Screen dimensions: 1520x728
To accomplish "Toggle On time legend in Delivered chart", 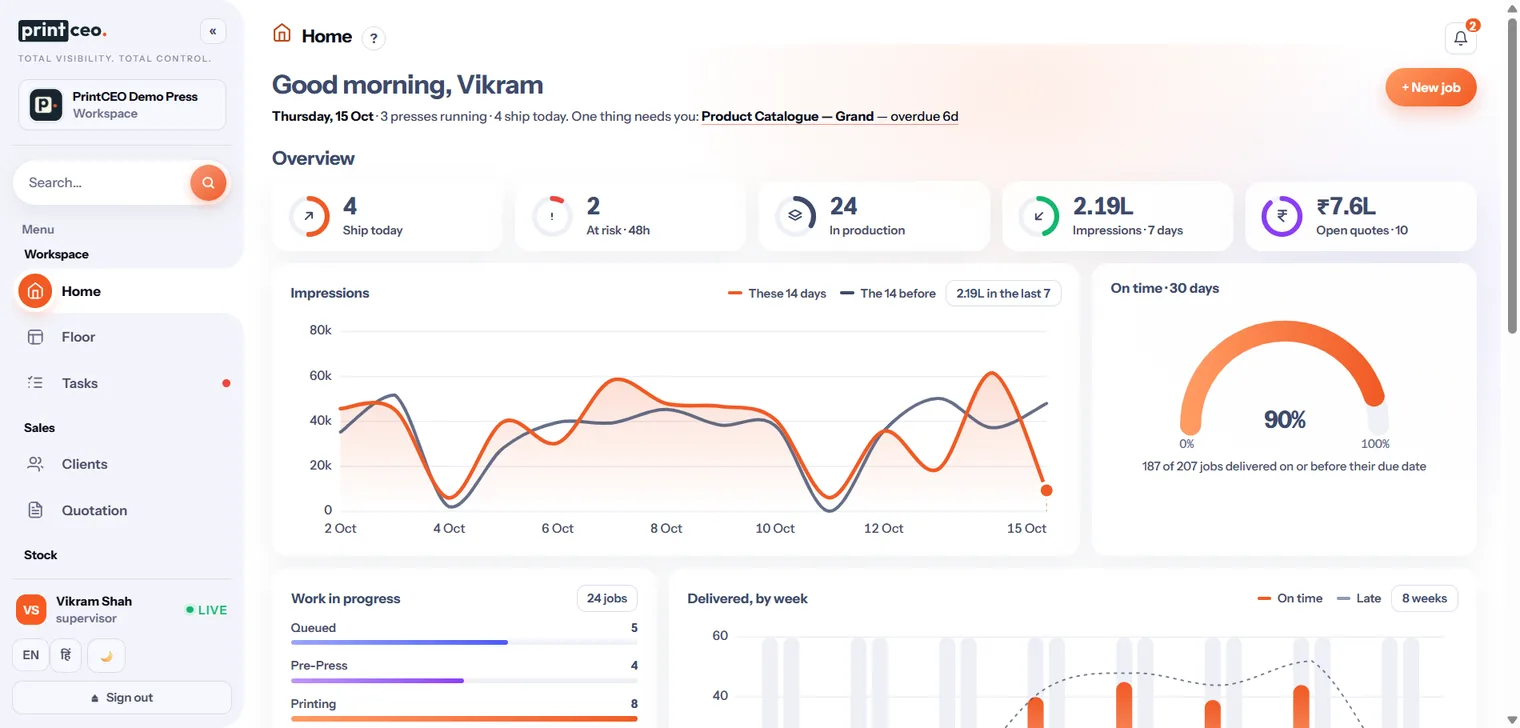I will (1290, 598).
